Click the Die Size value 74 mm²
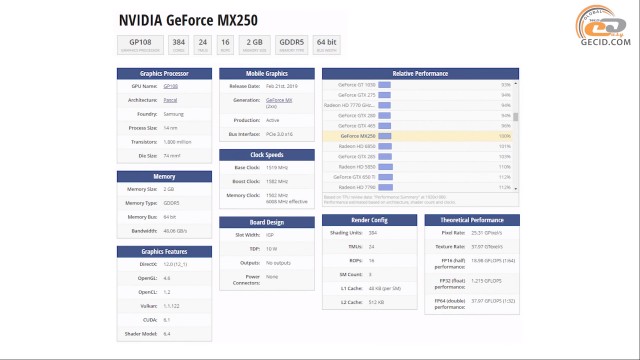The width and height of the screenshot is (640, 360). click(172, 156)
